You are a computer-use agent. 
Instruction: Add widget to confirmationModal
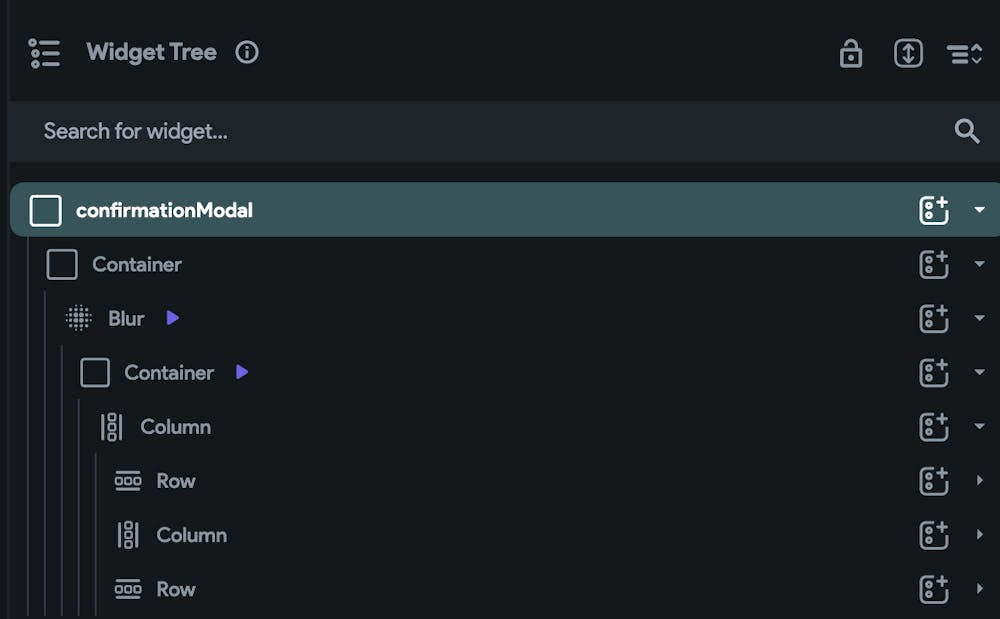pos(934,210)
